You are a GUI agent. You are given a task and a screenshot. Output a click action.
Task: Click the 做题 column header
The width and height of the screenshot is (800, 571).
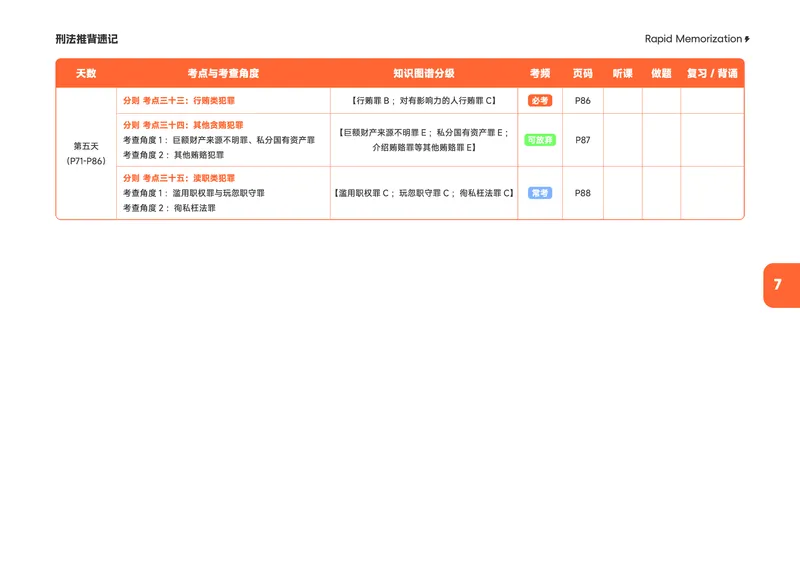661,73
